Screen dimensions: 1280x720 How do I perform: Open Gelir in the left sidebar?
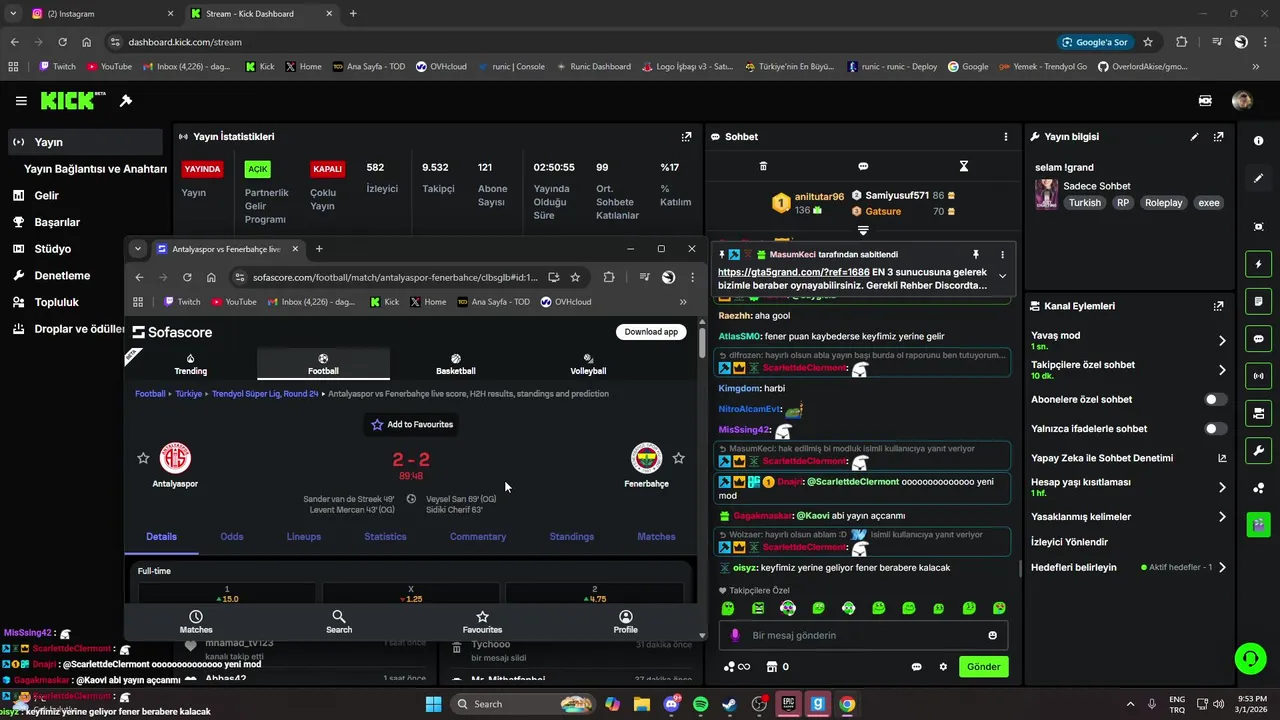(46, 196)
